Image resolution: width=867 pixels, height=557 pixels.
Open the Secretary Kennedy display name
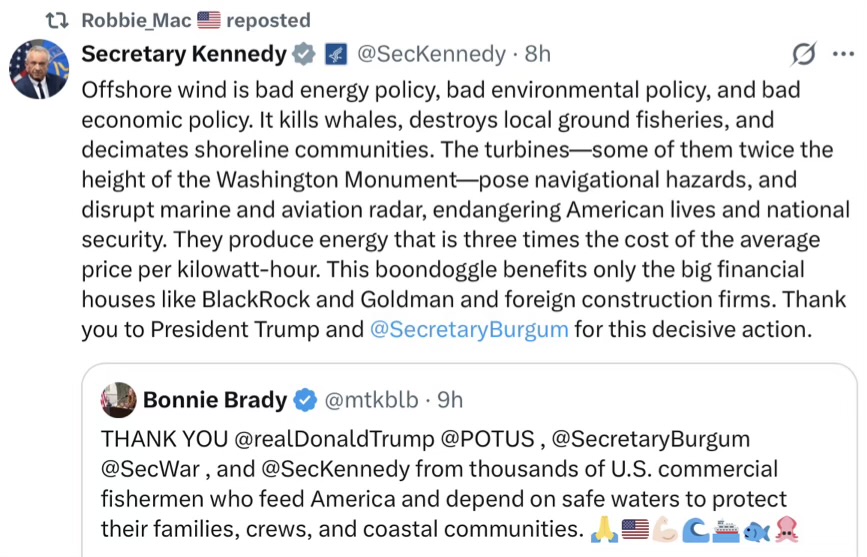183,54
